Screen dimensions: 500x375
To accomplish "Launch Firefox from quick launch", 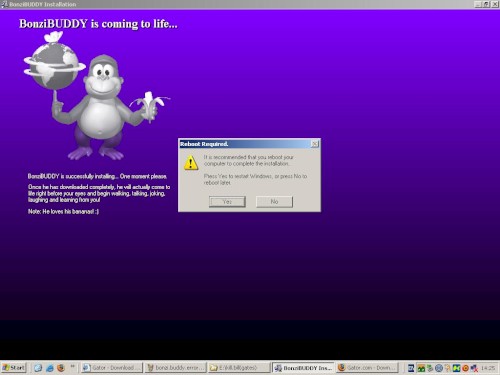I will click(61, 368).
